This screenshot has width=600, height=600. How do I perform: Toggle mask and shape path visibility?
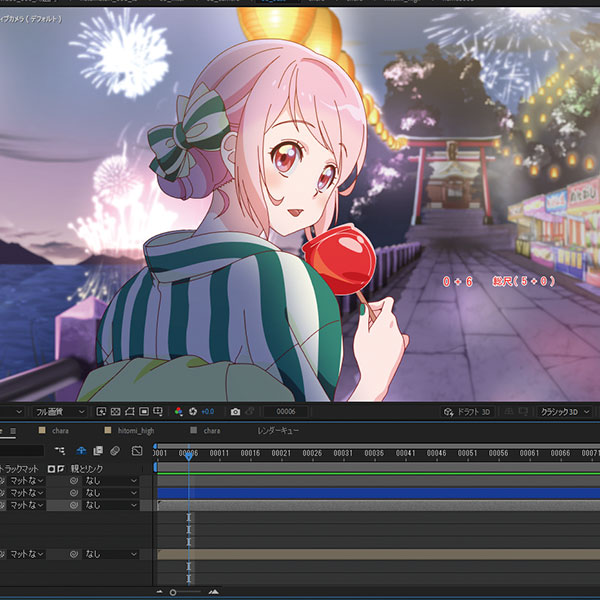(130, 411)
